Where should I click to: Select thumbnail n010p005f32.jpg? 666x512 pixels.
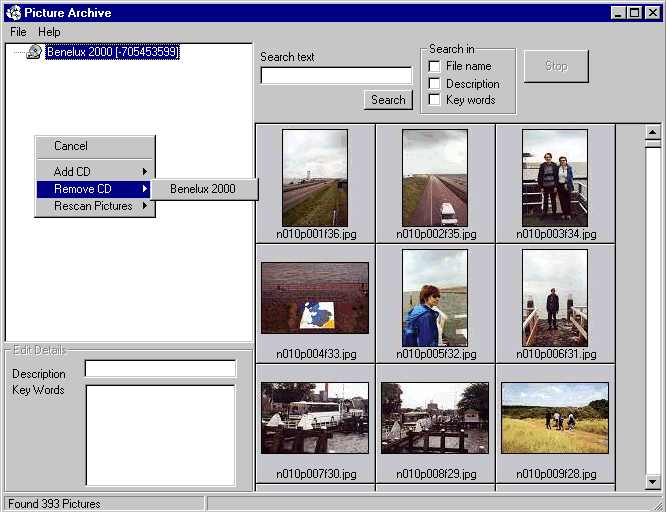[435, 297]
